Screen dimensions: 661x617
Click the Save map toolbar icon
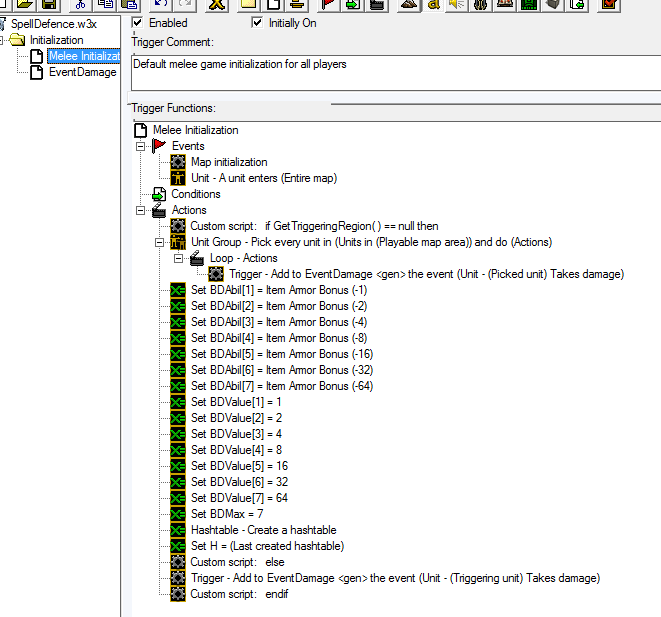pos(49,4)
